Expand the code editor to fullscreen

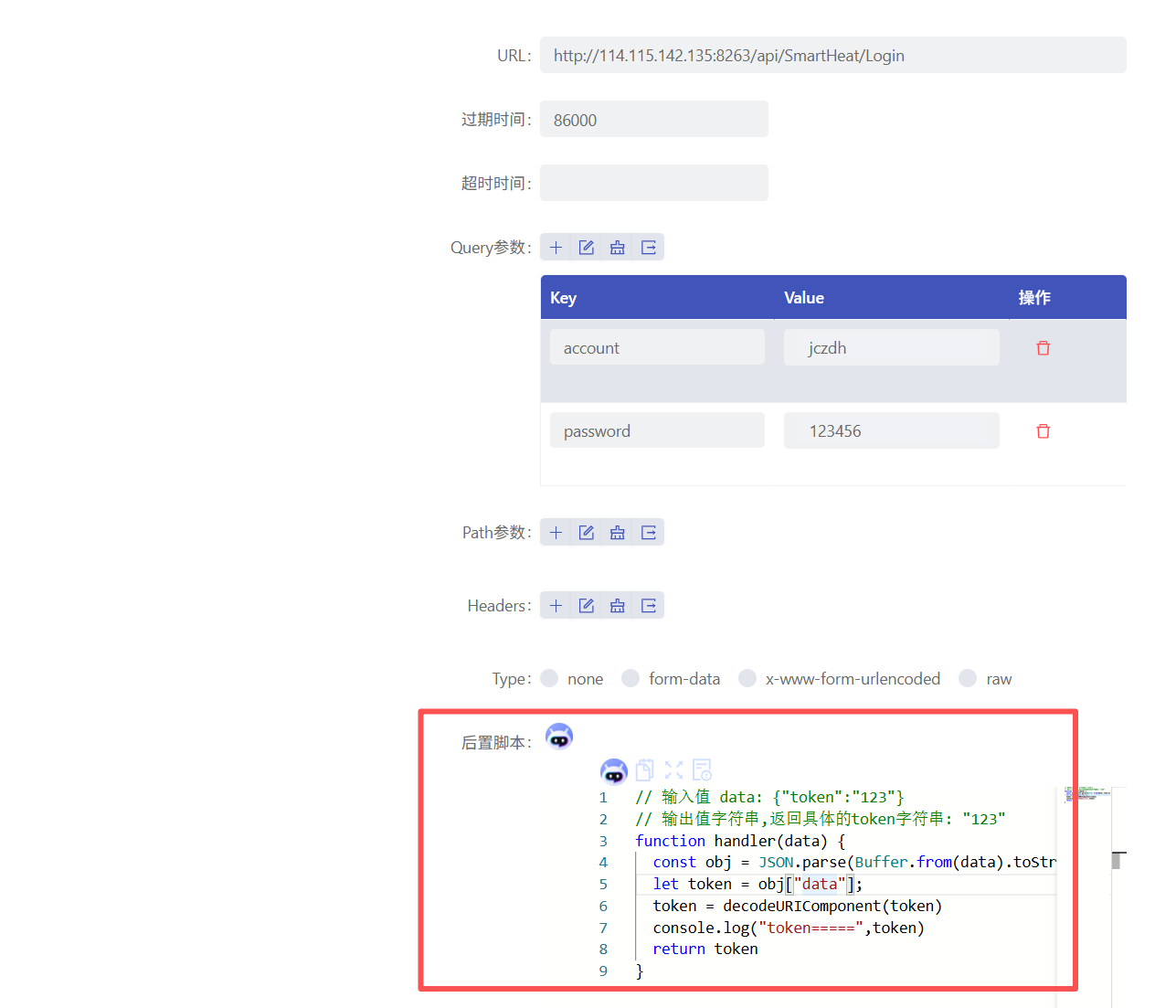click(673, 769)
